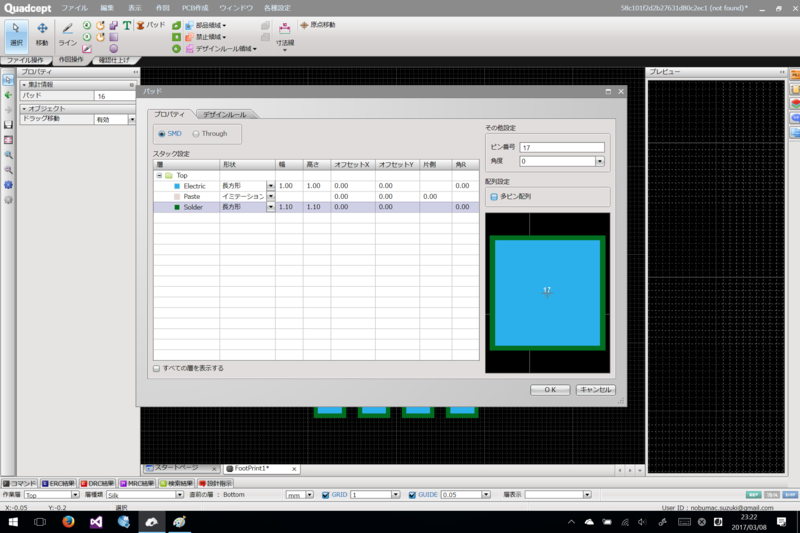Open the 寸法線 dimension line tool
This screenshot has height=533, width=800.
(285, 36)
